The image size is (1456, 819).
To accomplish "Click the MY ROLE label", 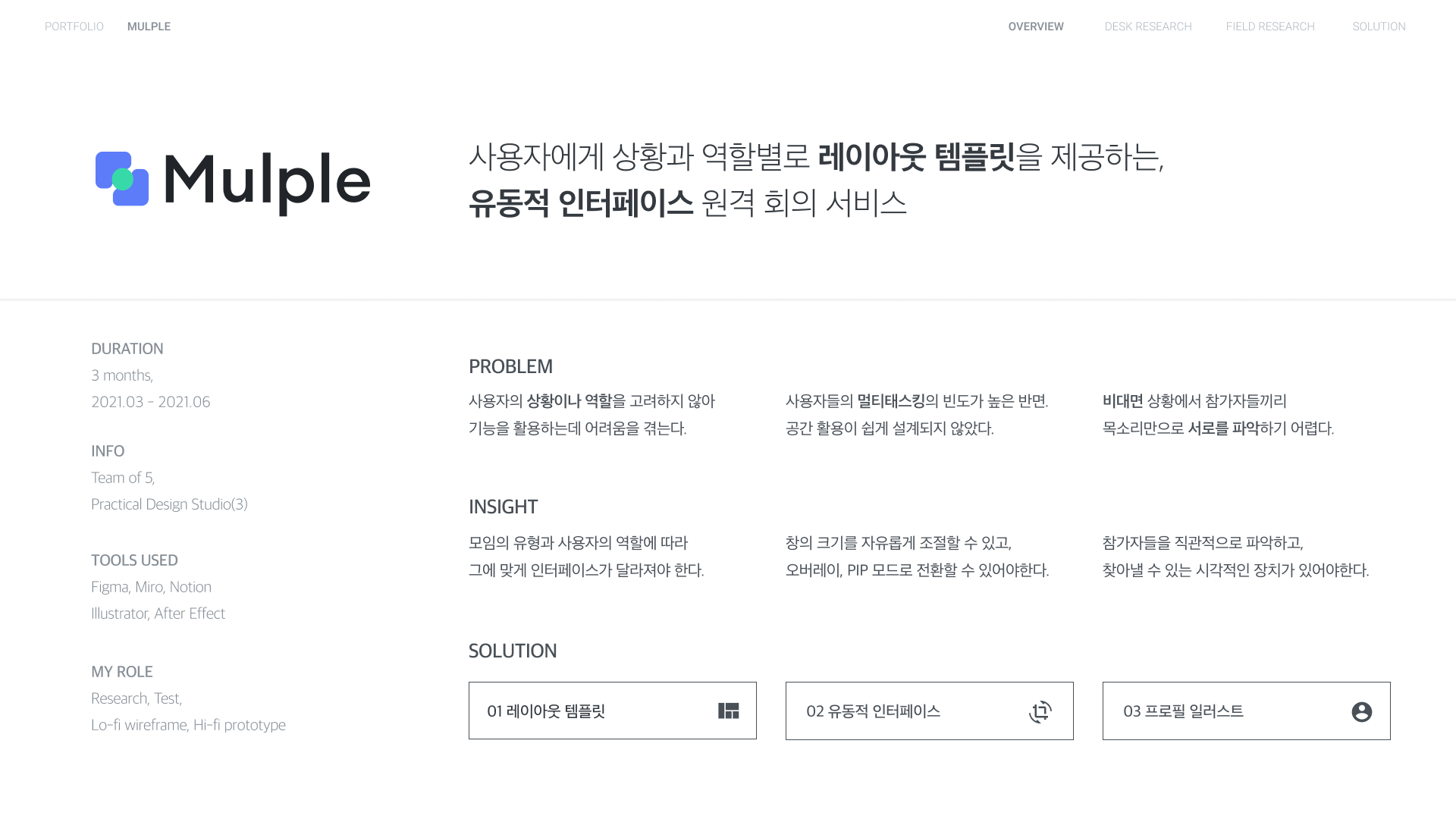I will coord(122,672).
